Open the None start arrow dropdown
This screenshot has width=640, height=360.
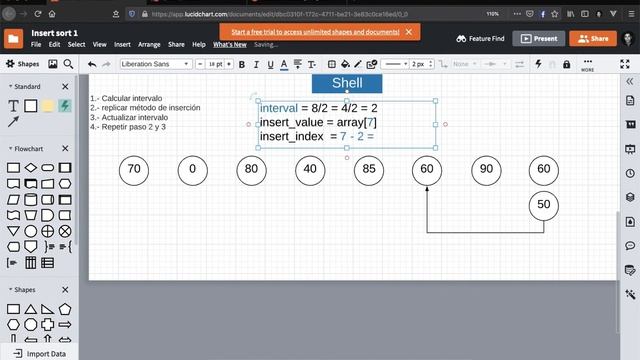464,64
